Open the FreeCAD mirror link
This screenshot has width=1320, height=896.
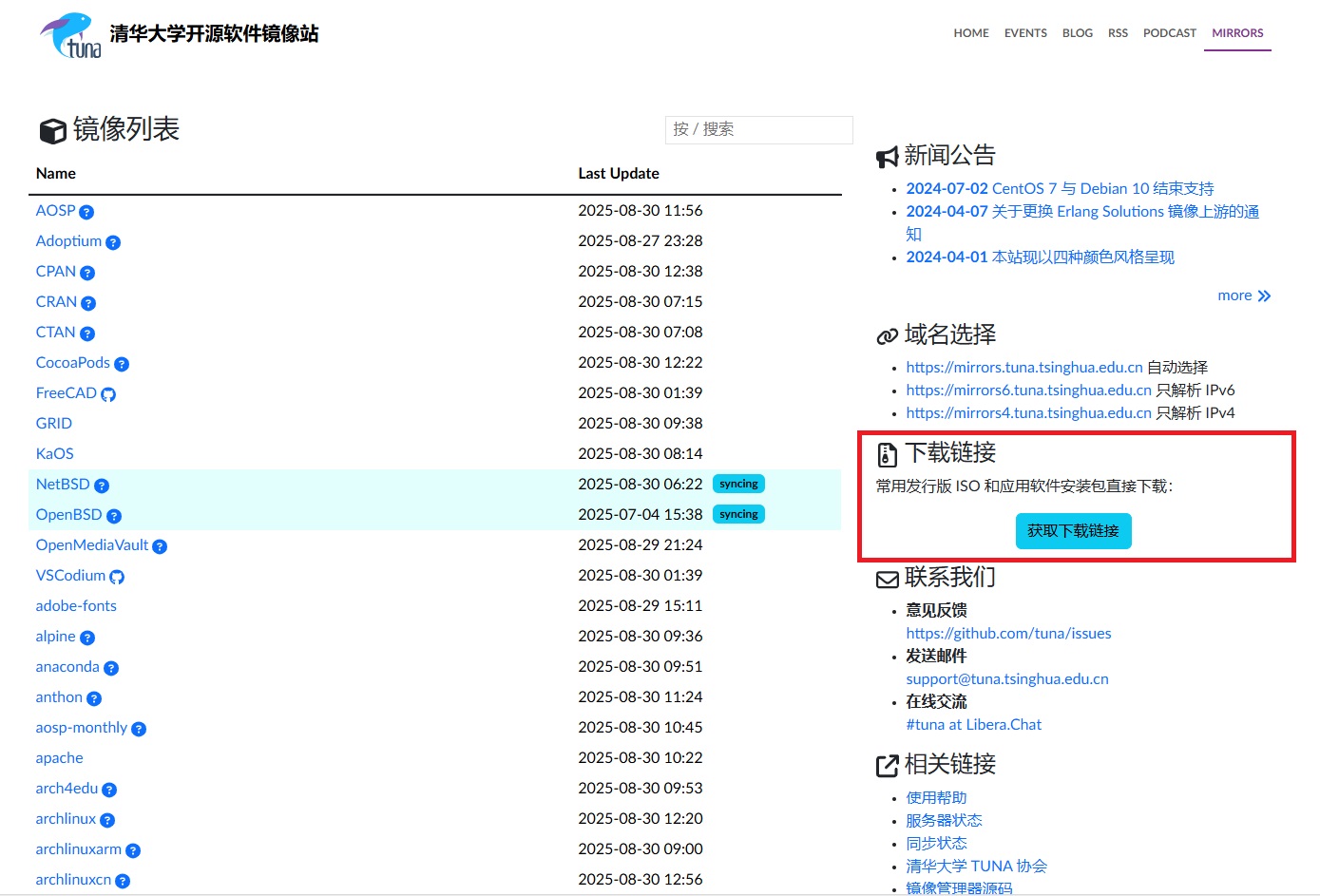67,393
